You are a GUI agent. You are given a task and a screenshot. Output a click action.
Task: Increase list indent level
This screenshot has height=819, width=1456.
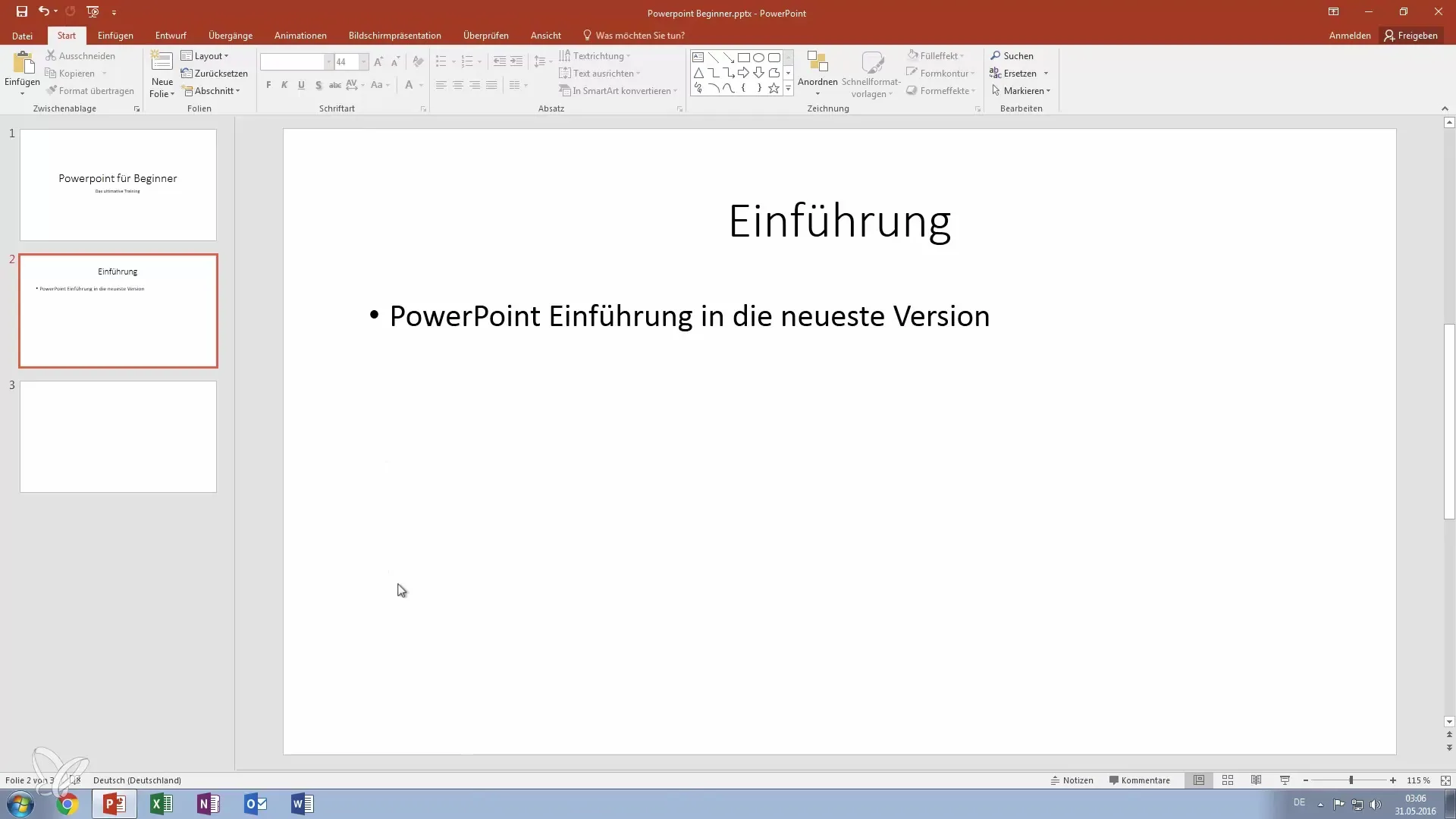click(x=516, y=62)
